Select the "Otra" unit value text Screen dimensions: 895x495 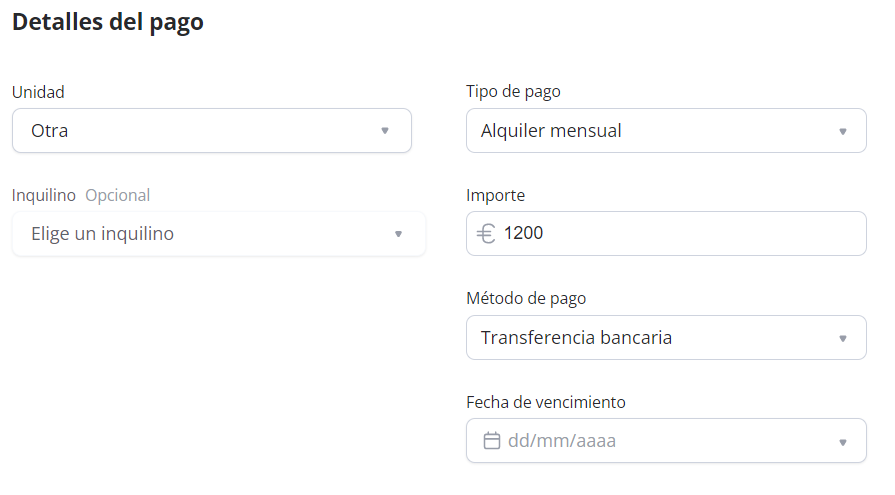[50, 131]
